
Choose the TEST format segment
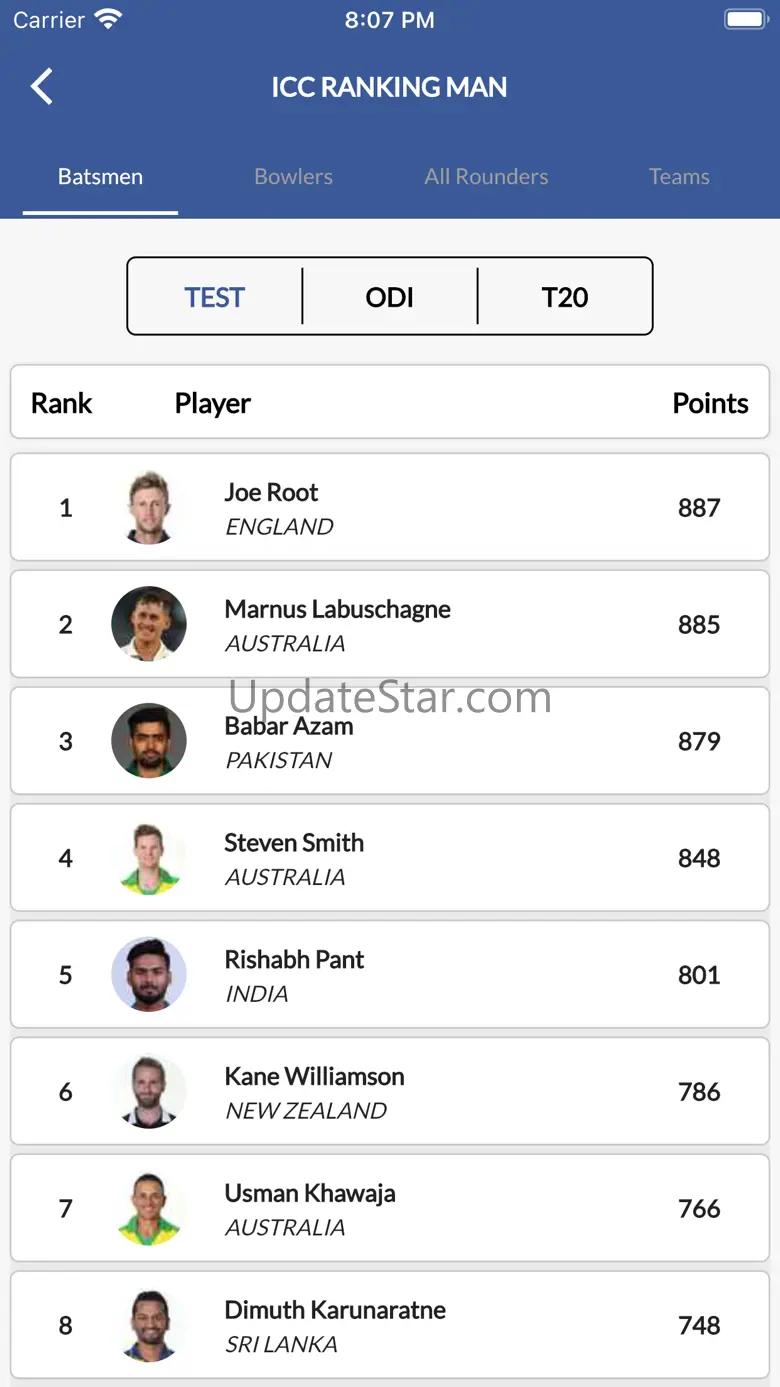coord(214,297)
